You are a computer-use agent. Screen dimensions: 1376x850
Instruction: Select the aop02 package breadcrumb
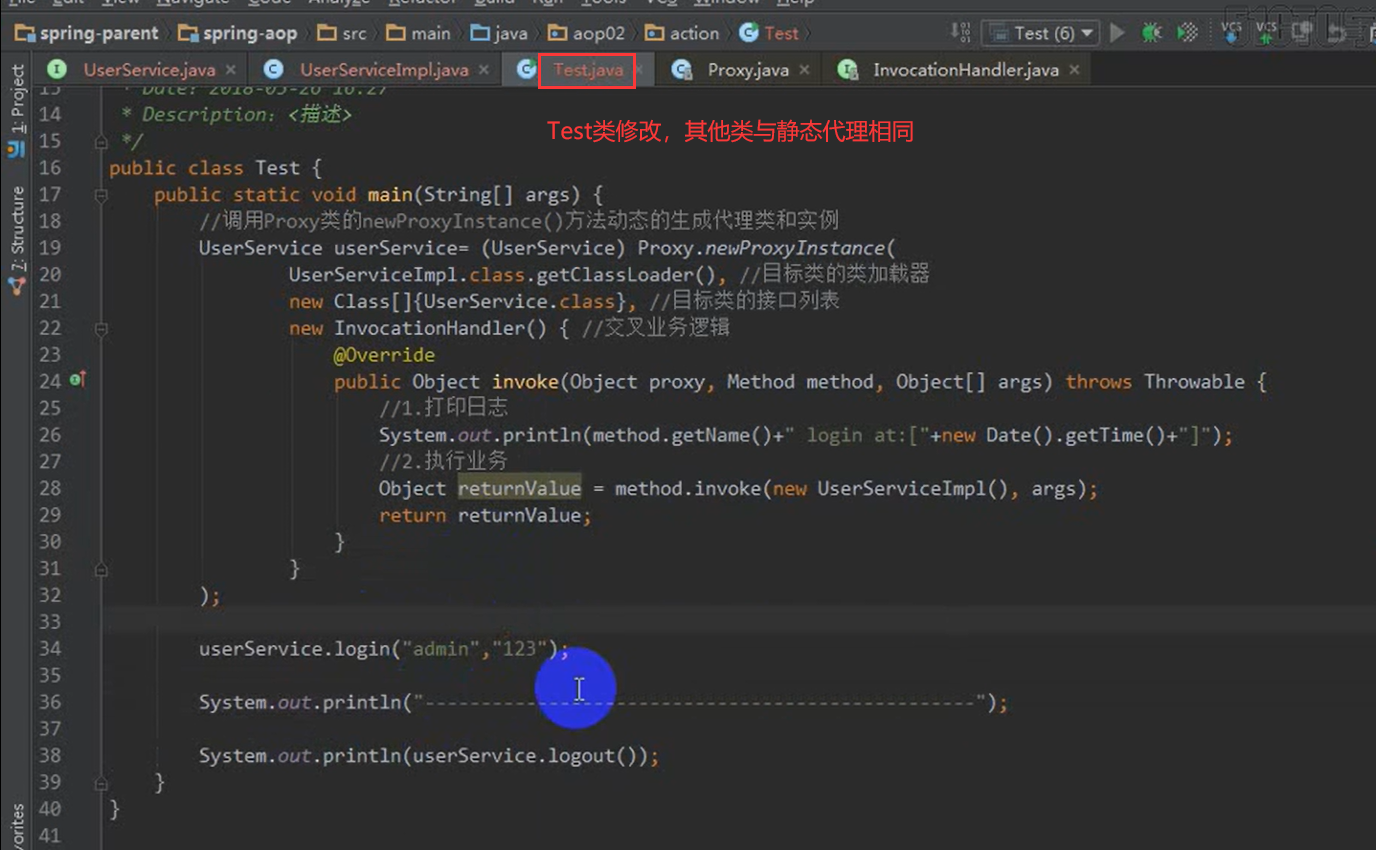click(x=587, y=33)
